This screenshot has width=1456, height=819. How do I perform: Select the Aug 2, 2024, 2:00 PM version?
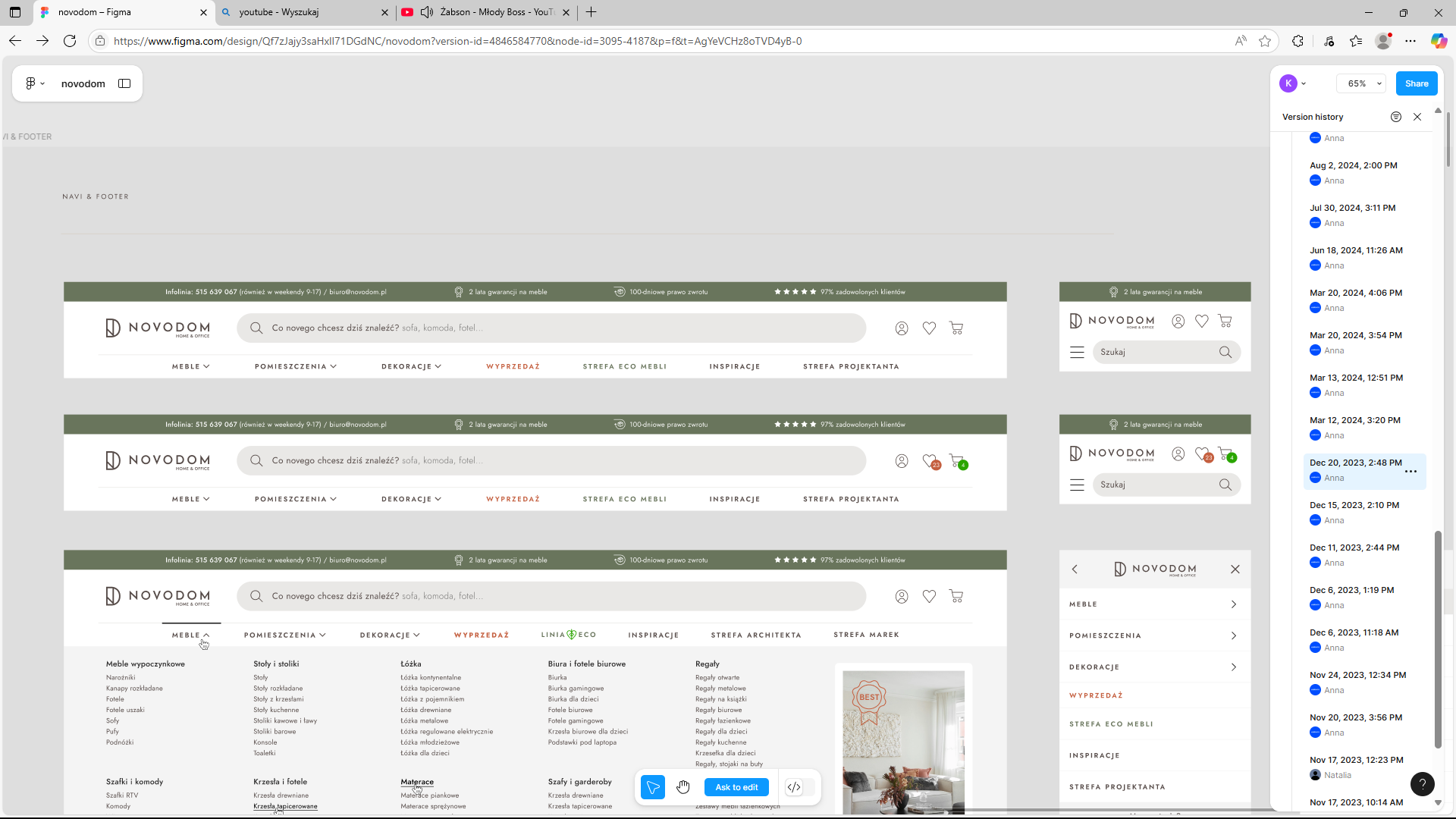tap(1353, 165)
